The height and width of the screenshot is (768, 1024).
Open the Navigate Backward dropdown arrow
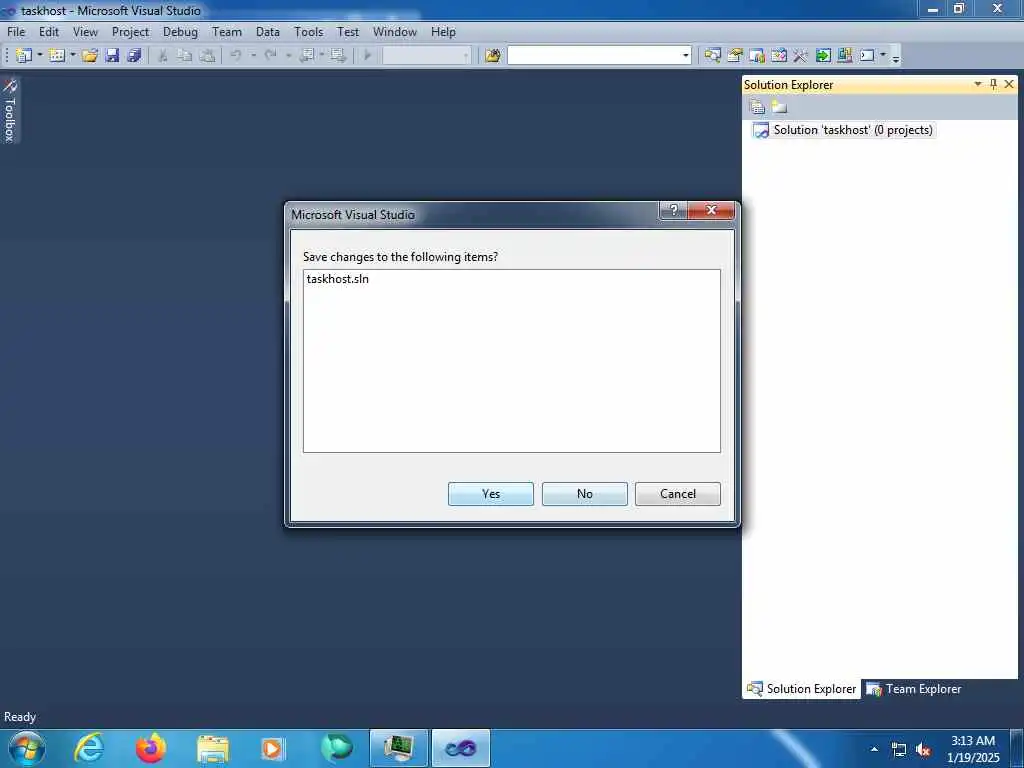pos(321,56)
